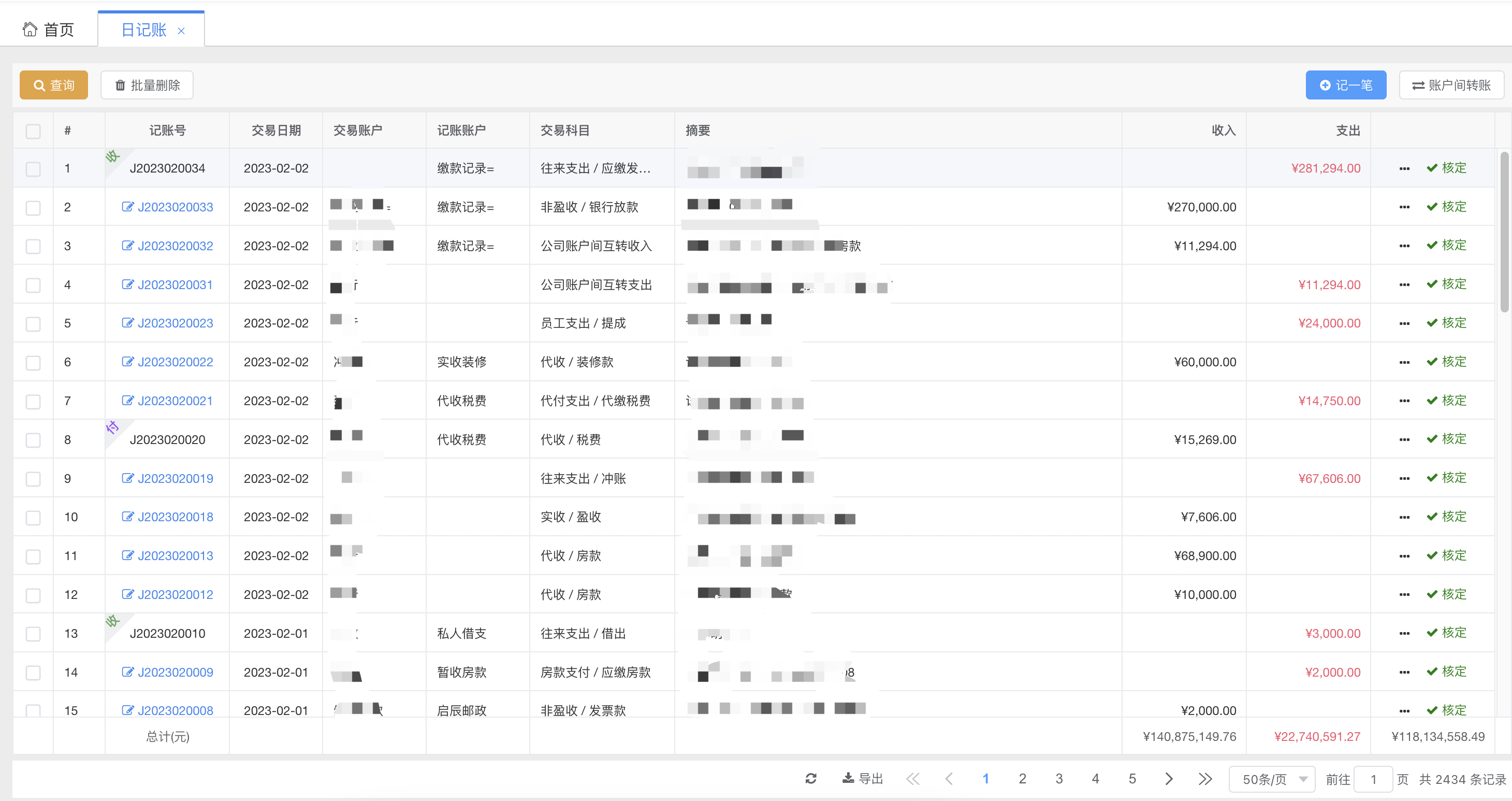The image size is (1512, 801).
Task: Check the checkbox for row 5
Action: pyautogui.click(x=34, y=324)
